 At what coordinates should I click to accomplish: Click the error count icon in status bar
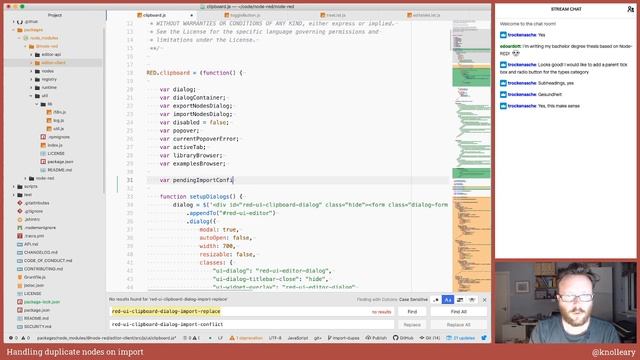click(11, 338)
